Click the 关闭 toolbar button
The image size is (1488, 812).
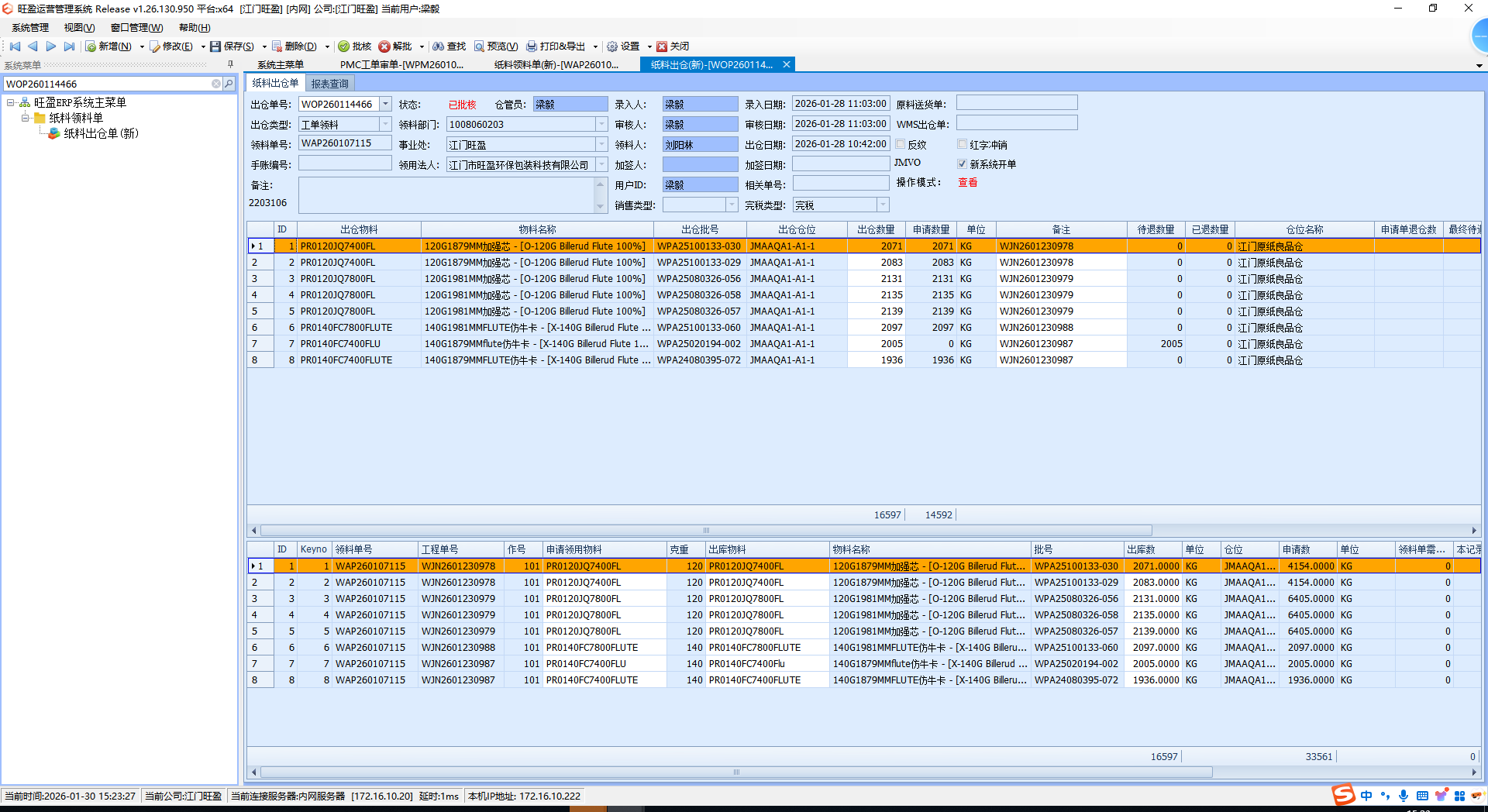click(673, 46)
